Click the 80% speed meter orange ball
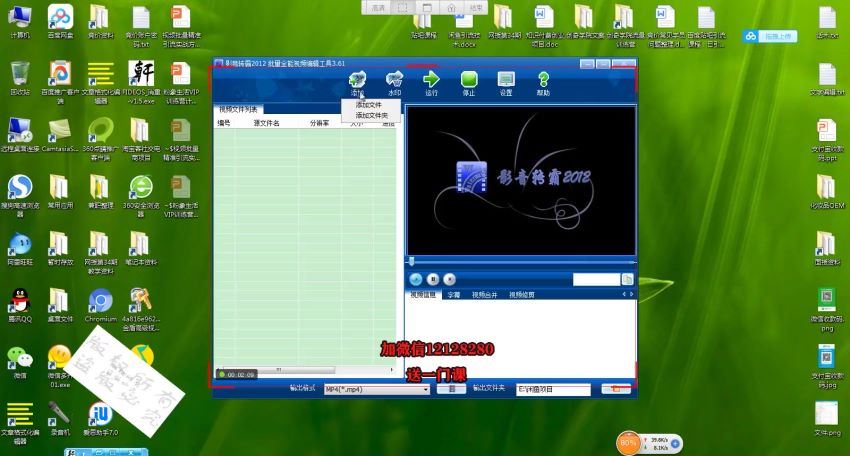This screenshot has height=456, width=850. [x=628, y=443]
